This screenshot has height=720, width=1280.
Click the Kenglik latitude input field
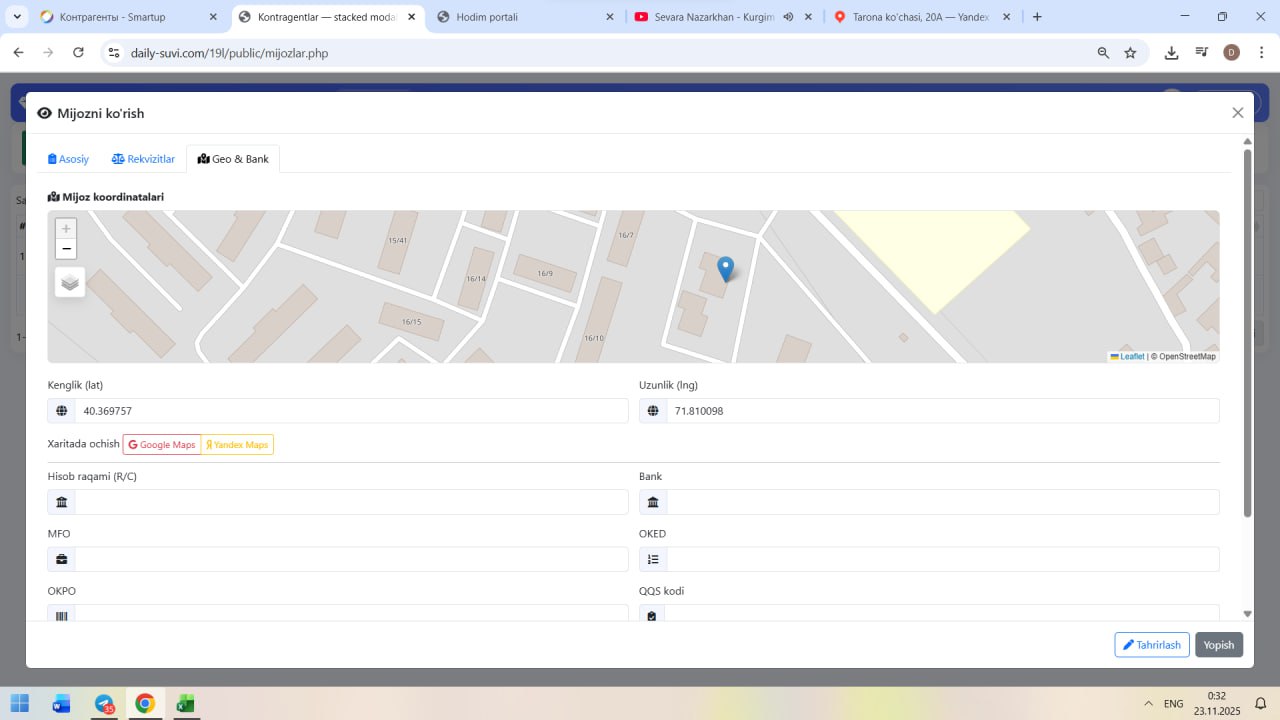[x=351, y=411]
